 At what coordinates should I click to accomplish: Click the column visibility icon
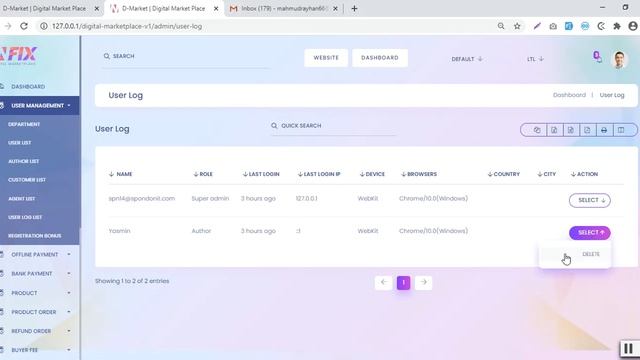coord(621,130)
